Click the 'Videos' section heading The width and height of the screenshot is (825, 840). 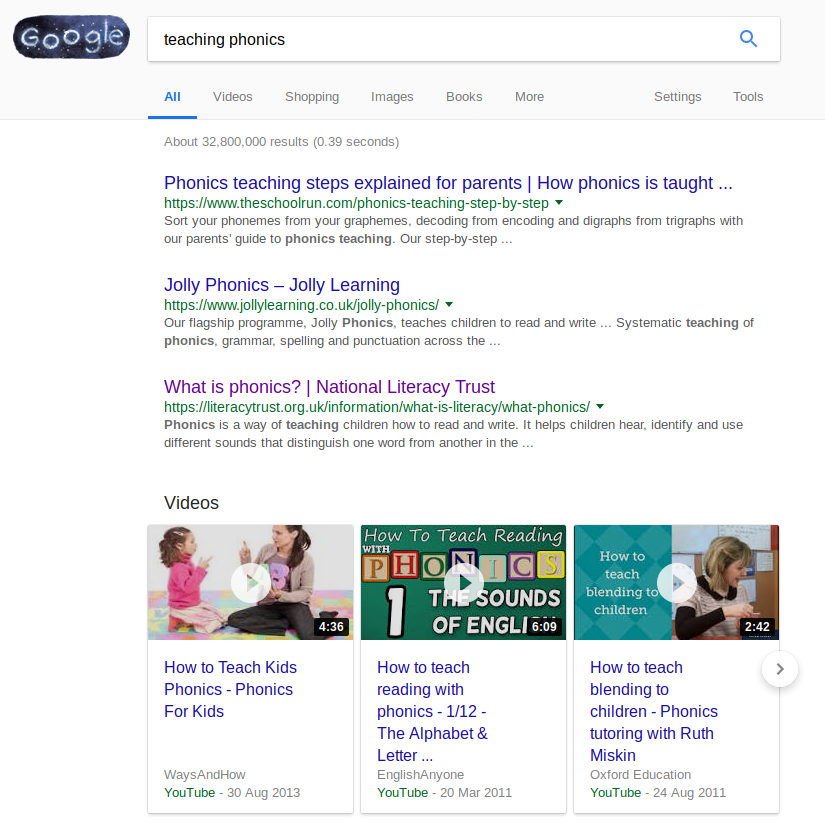coord(191,503)
